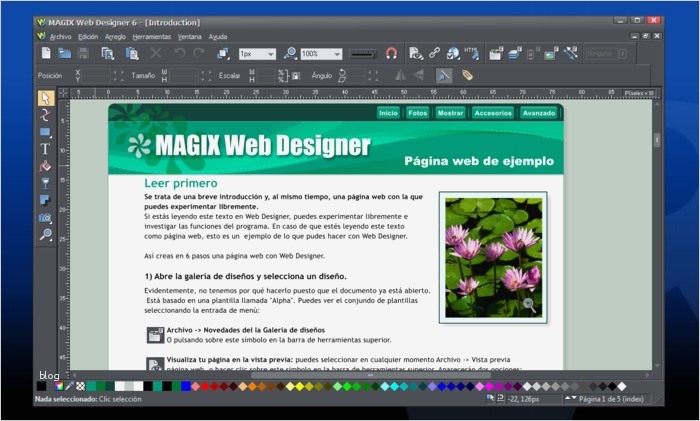
Task: Open the bitmap gallery picture icon
Action: 551,54
